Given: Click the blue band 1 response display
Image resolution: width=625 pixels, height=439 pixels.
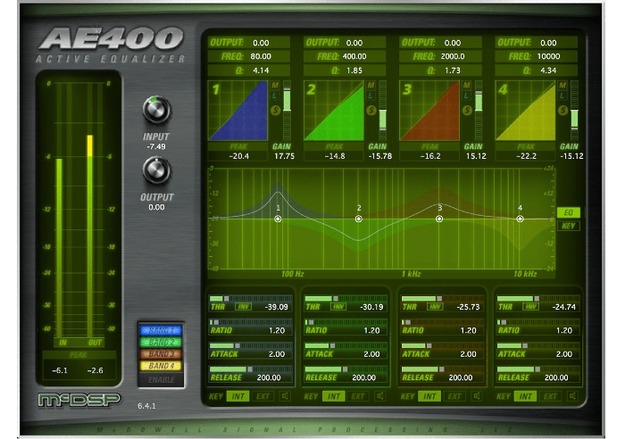Looking at the screenshot, I should click(238, 110).
